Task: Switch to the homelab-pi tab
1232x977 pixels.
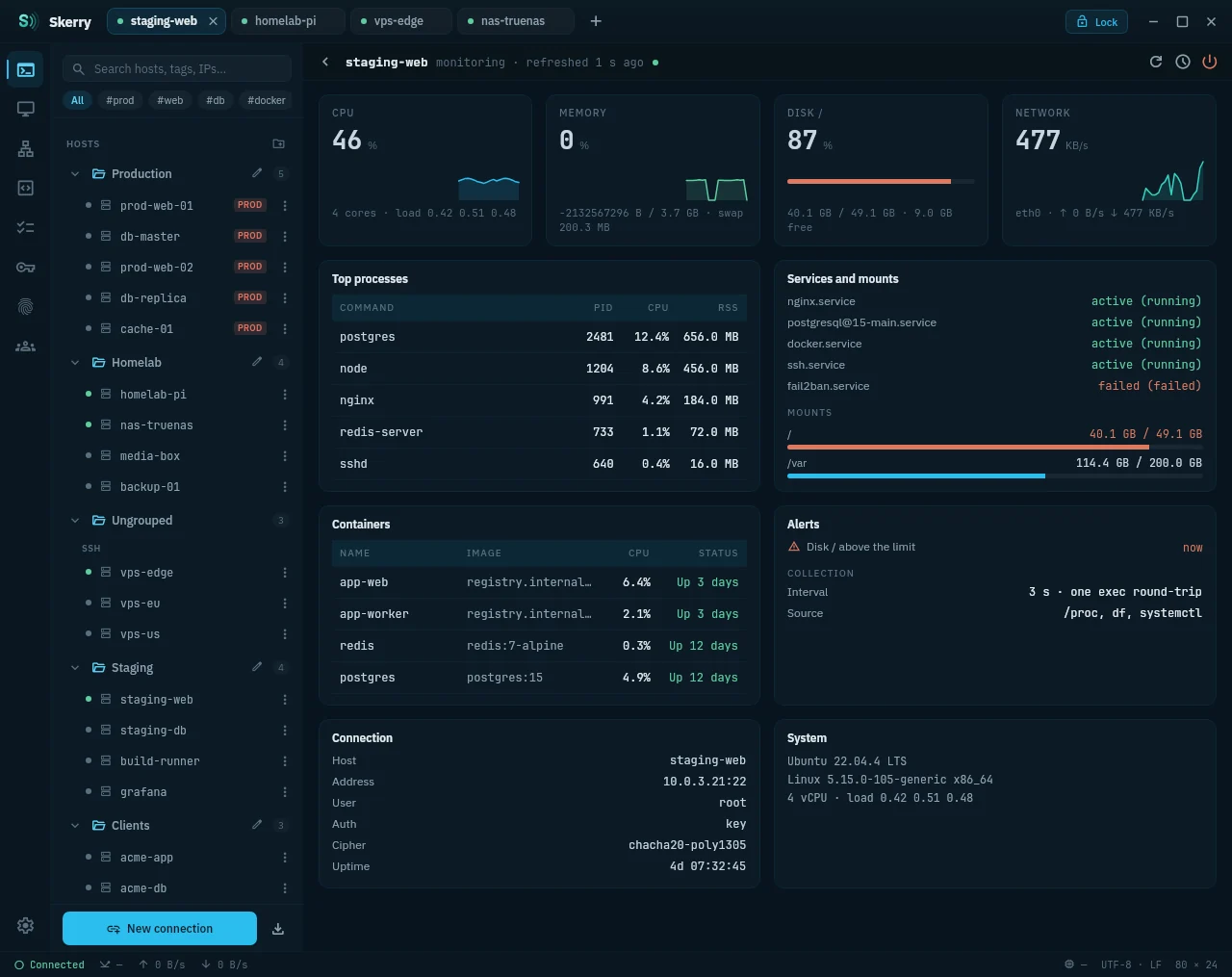Action: point(288,21)
